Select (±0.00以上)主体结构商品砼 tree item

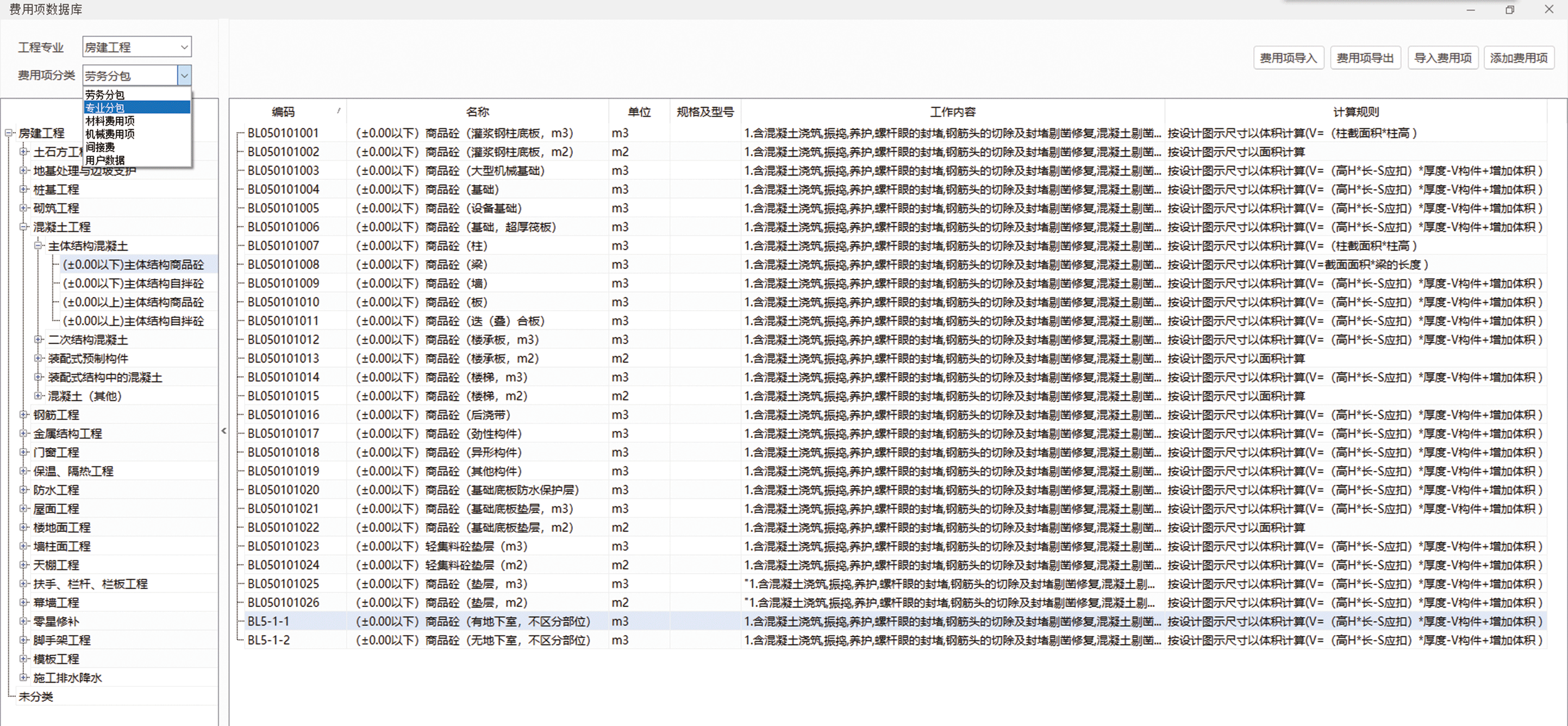(133, 303)
